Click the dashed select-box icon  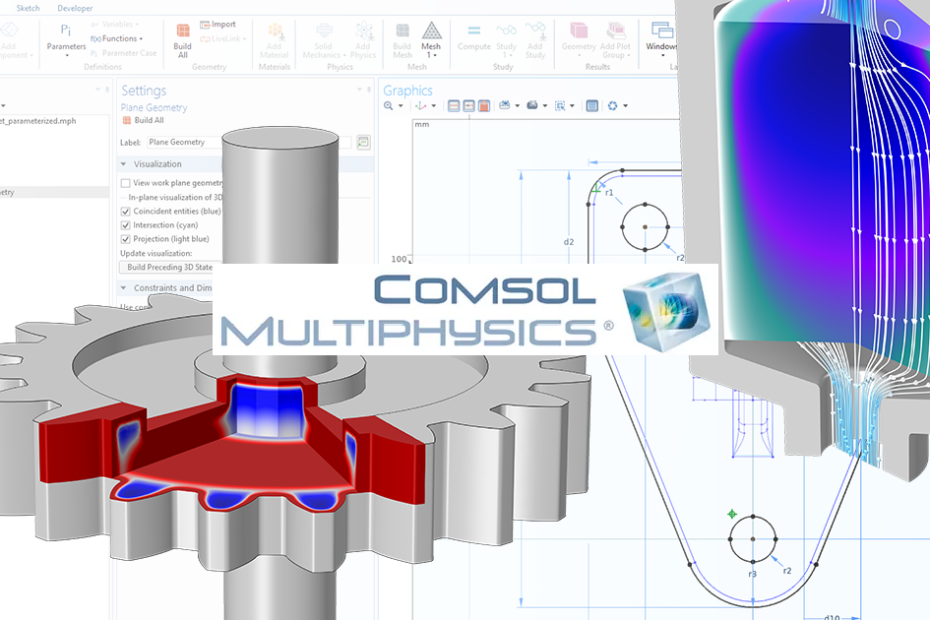pyautogui.click(x=560, y=106)
